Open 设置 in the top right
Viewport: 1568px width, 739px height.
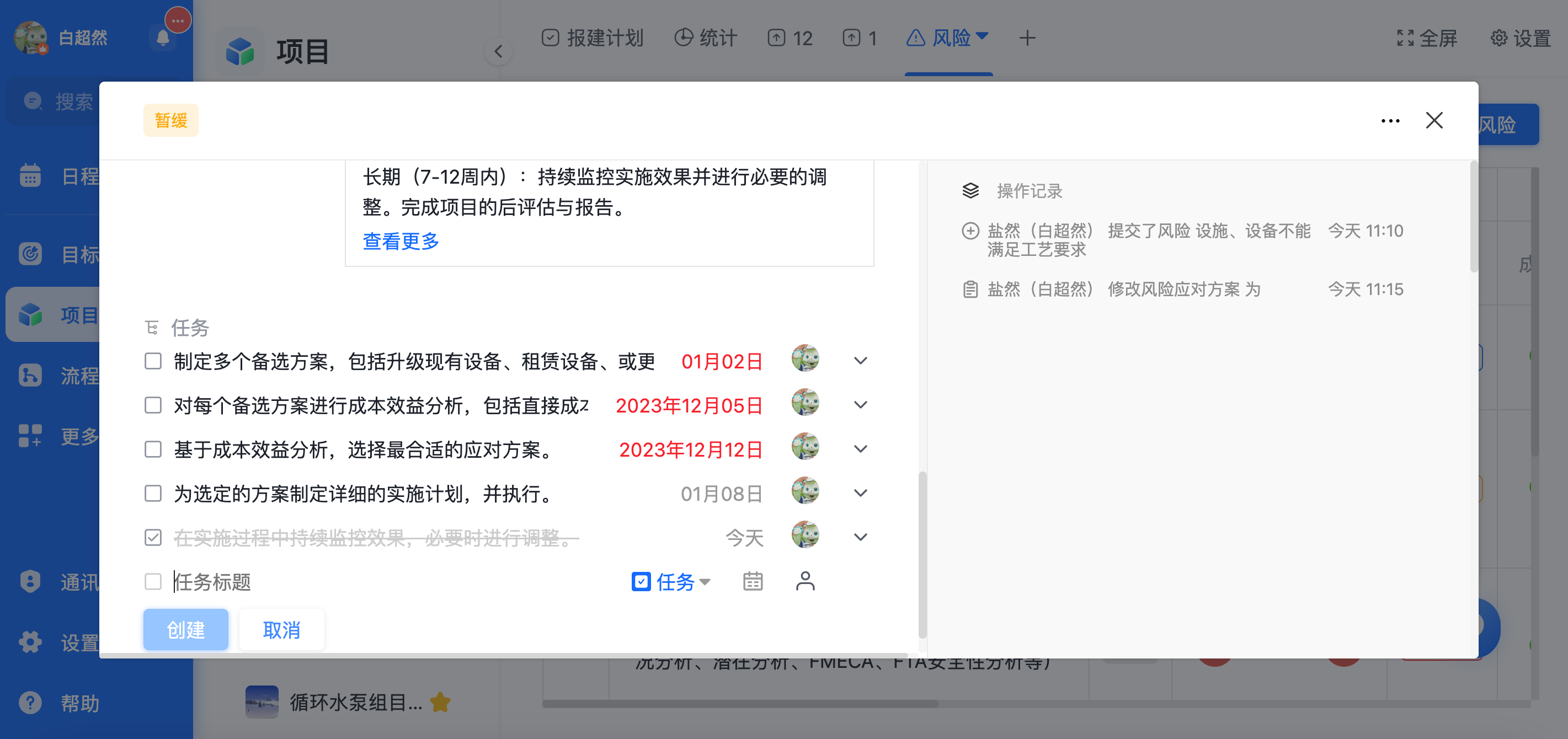pos(1521,38)
